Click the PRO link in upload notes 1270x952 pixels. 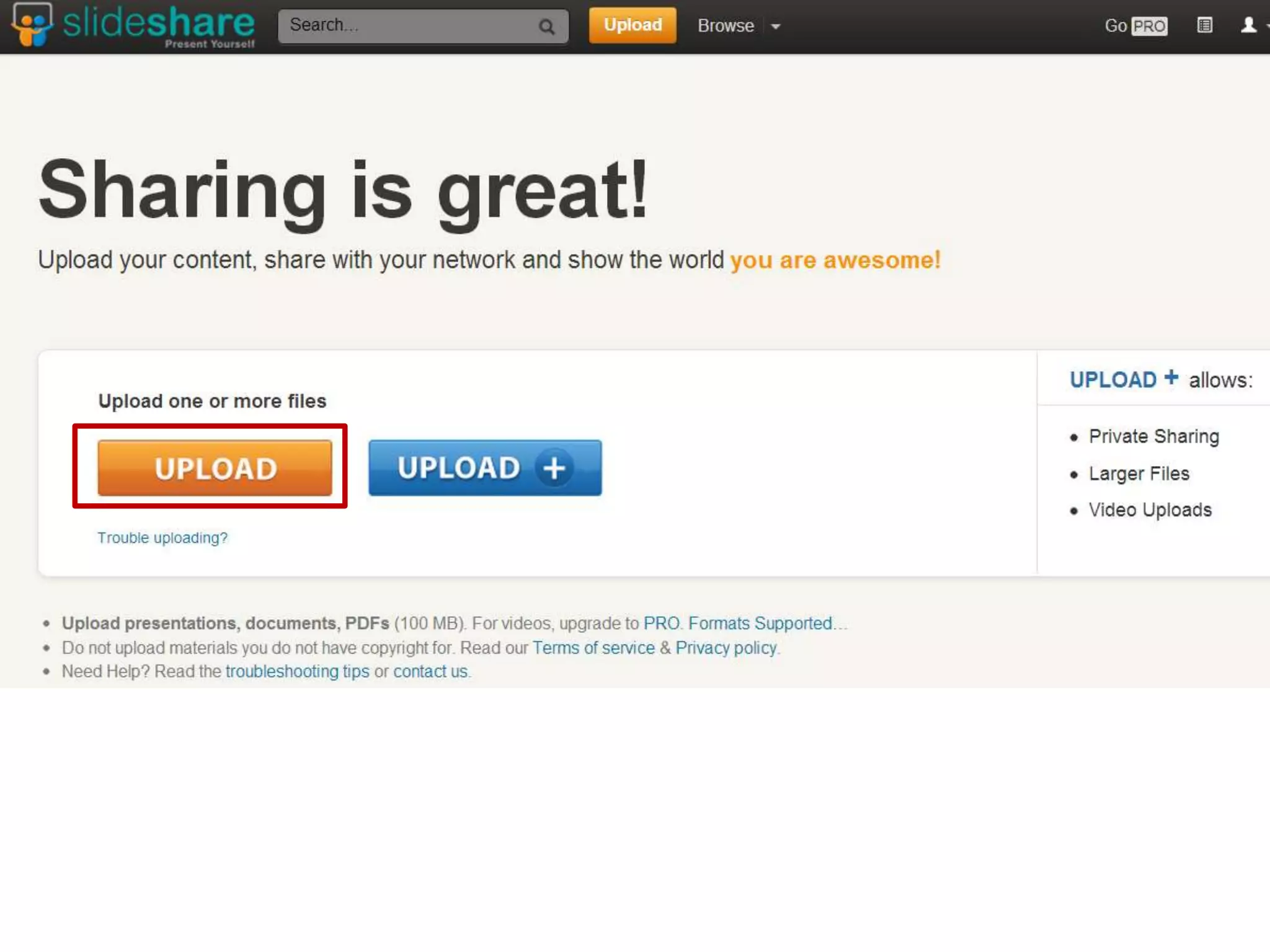661,623
